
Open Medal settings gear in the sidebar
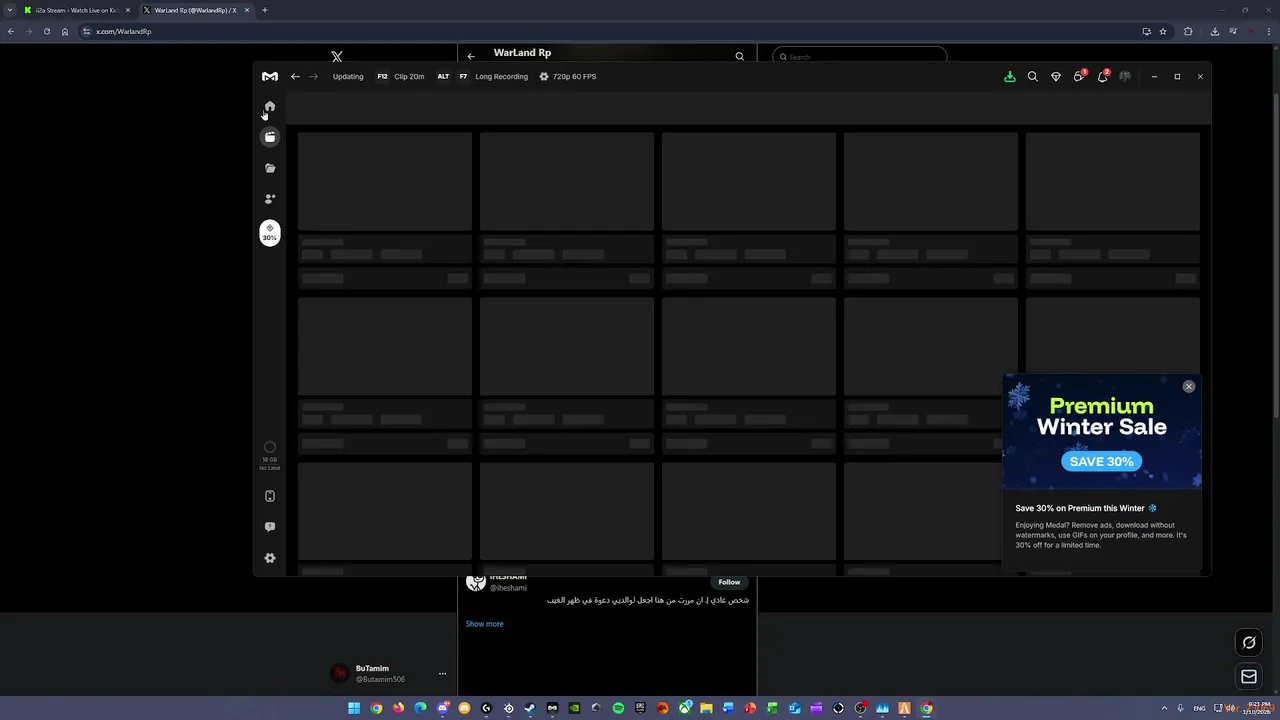pyautogui.click(x=270, y=558)
